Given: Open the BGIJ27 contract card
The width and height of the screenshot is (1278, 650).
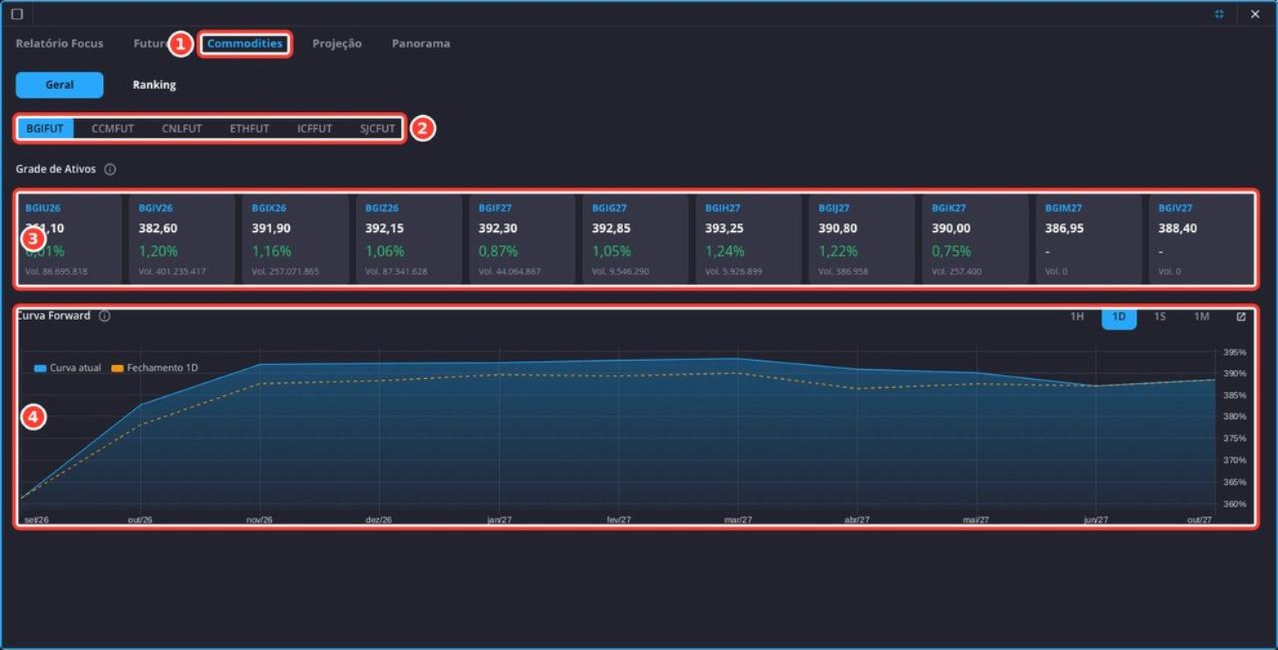Looking at the screenshot, I should 860,240.
